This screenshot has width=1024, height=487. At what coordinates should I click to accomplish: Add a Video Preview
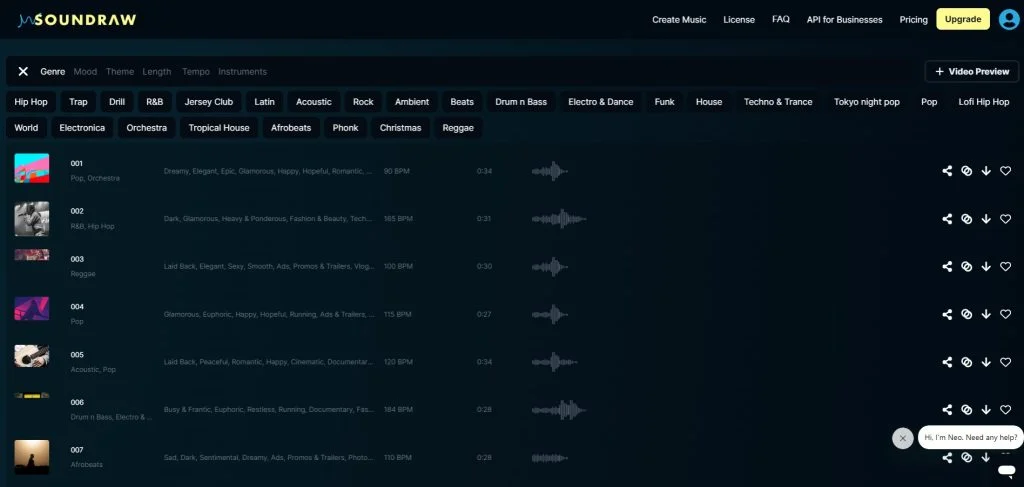point(972,71)
